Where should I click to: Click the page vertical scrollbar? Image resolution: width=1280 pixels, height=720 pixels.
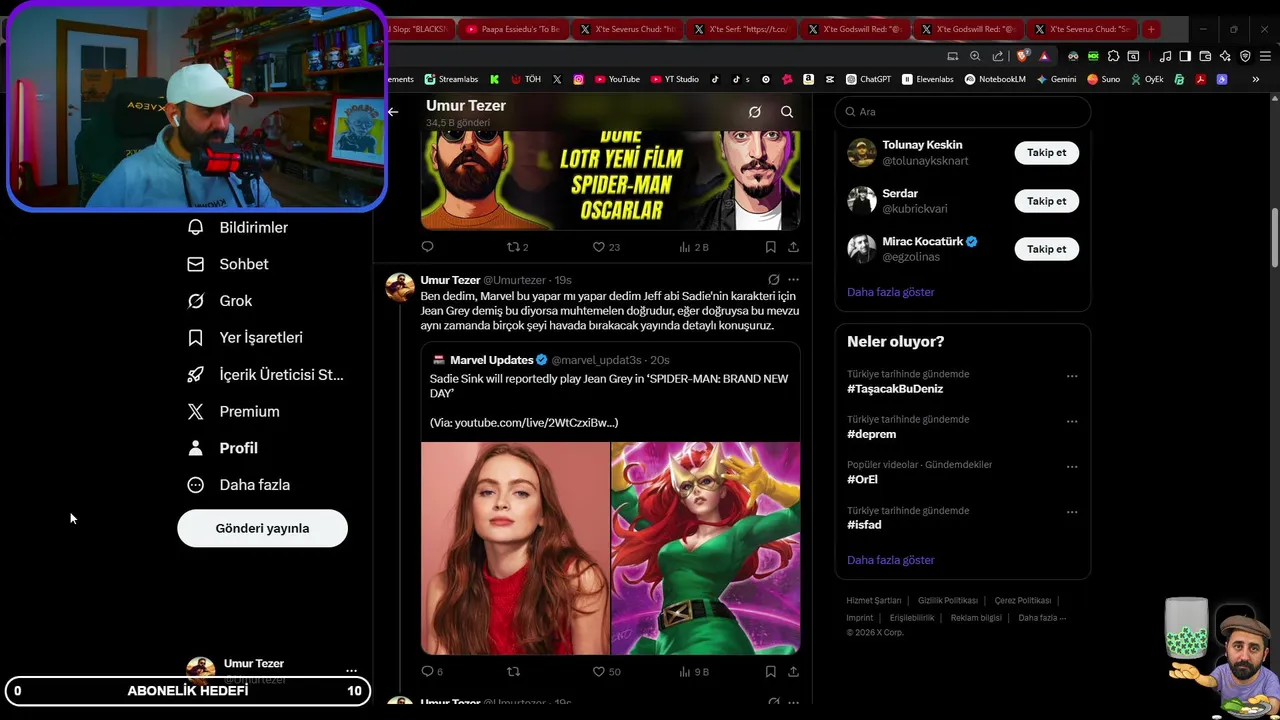point(1274,237)
